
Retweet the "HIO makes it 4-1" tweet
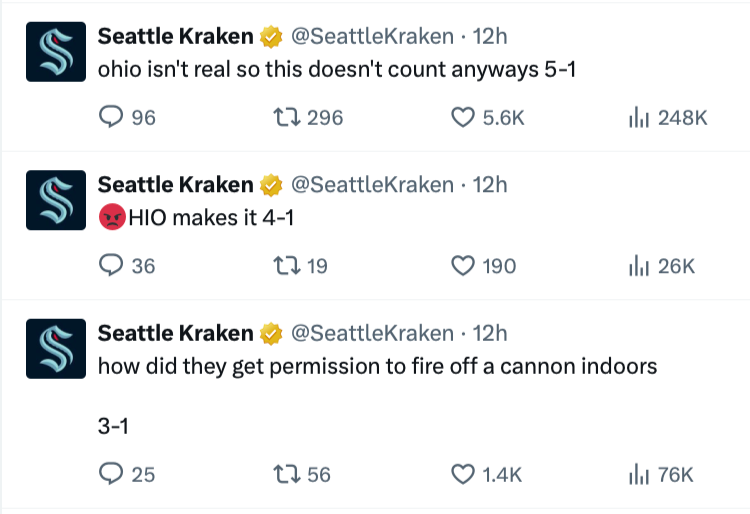(x=287, y=265)
